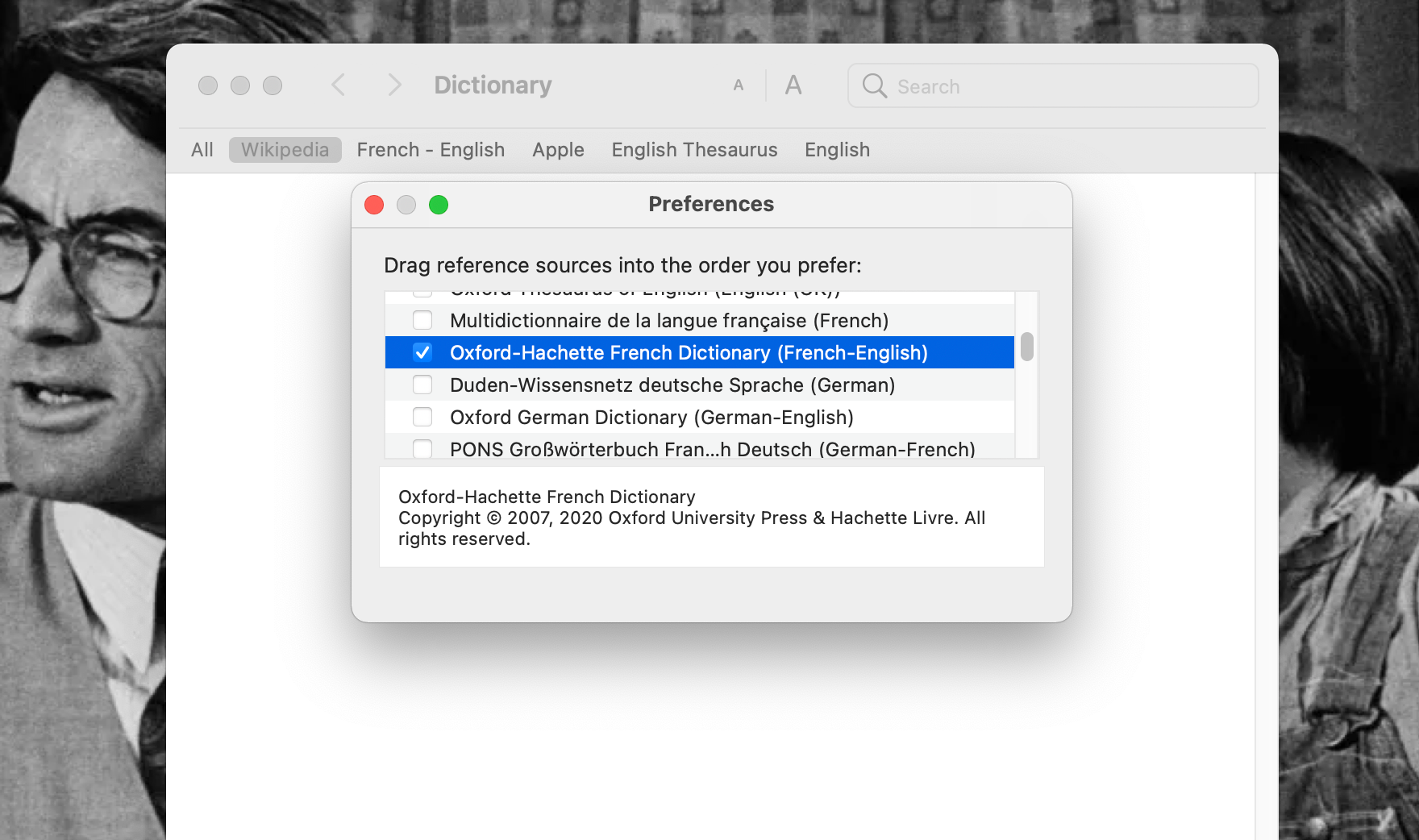Select the English Thesaurus tab
The image size is (1419, 840).
(694, 150)
